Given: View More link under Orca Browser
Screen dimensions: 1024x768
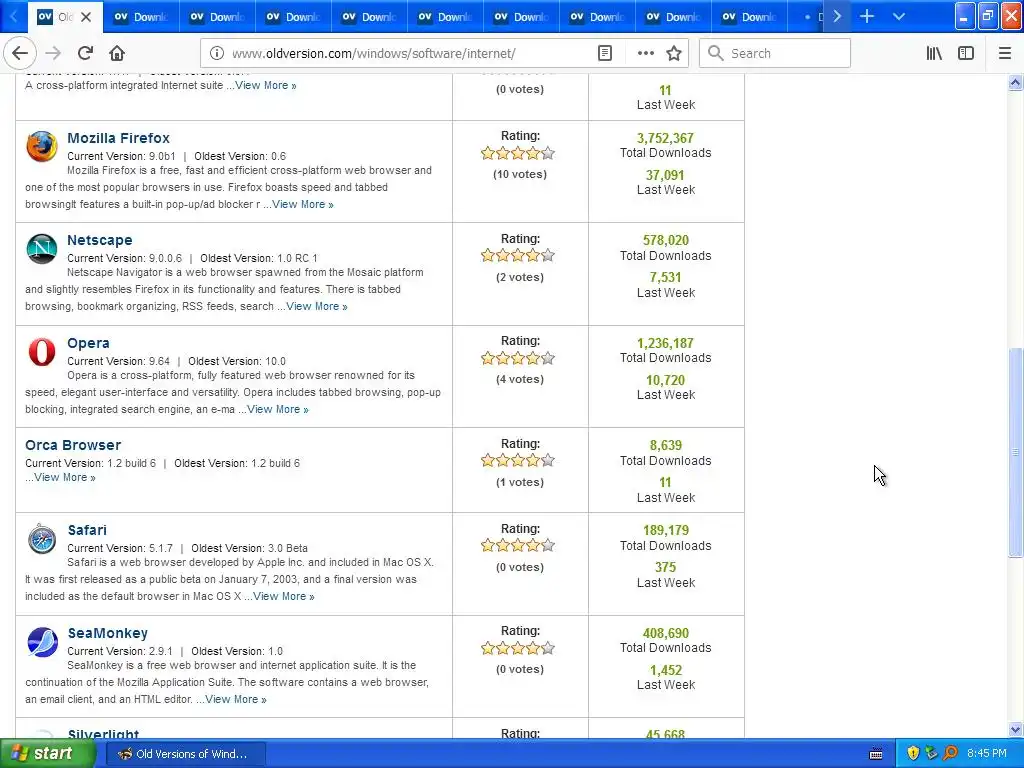Looking at the screenshot, I should [65, 477].
